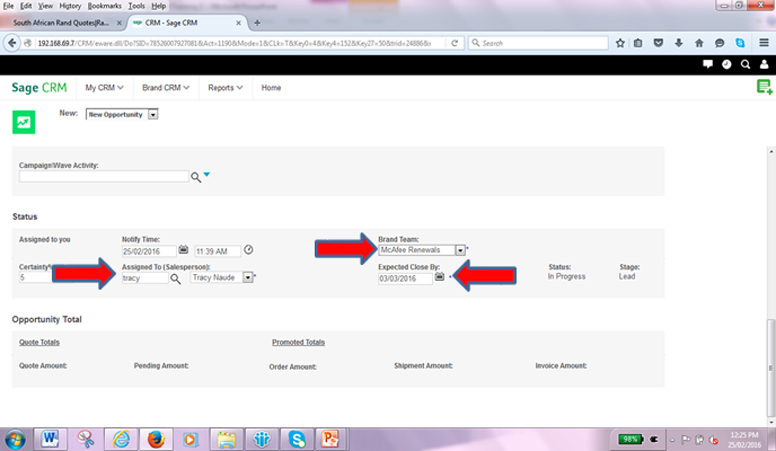
Task: Click the green quick add icon
Action: [x=764, y=87]
